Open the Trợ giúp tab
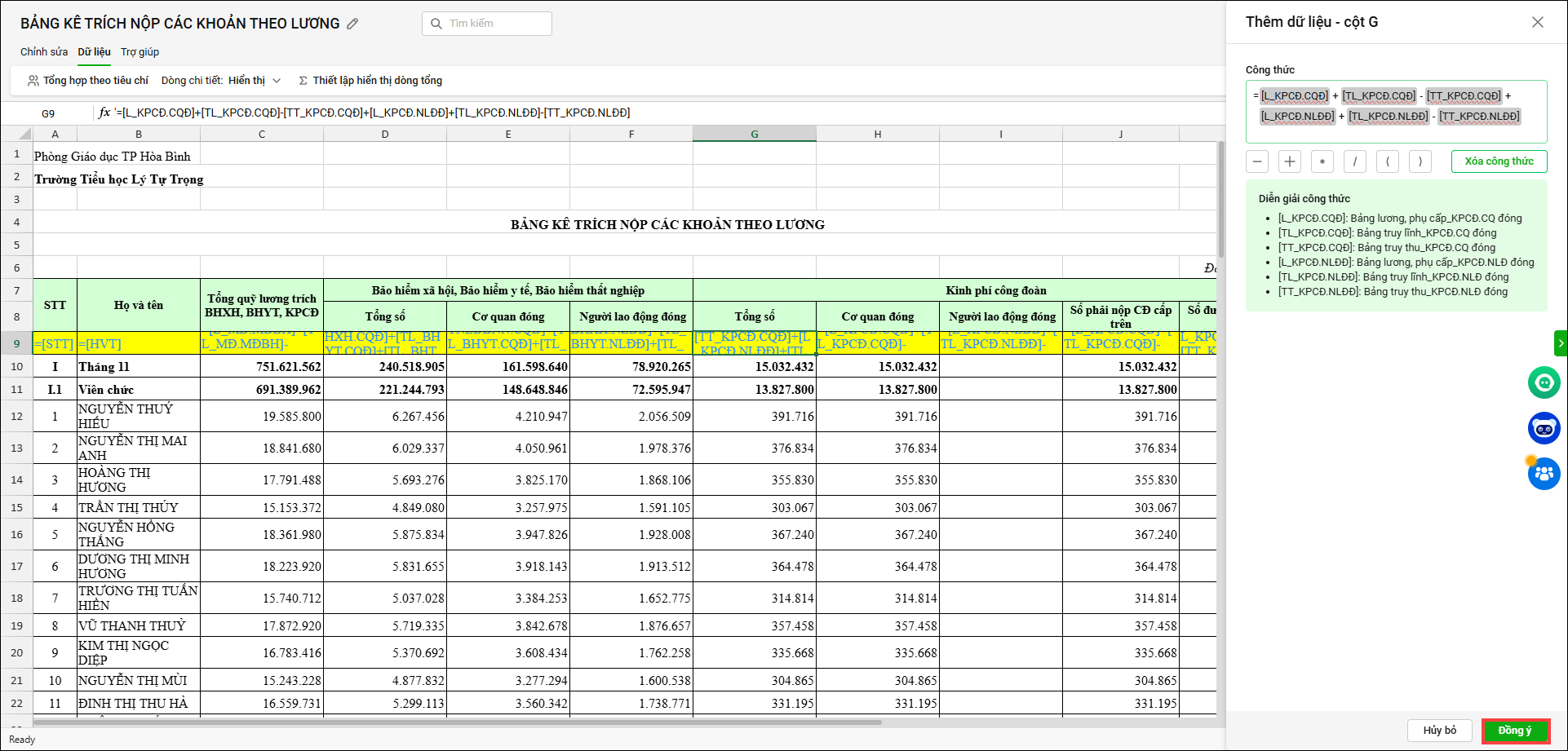 tap(140, 52)
